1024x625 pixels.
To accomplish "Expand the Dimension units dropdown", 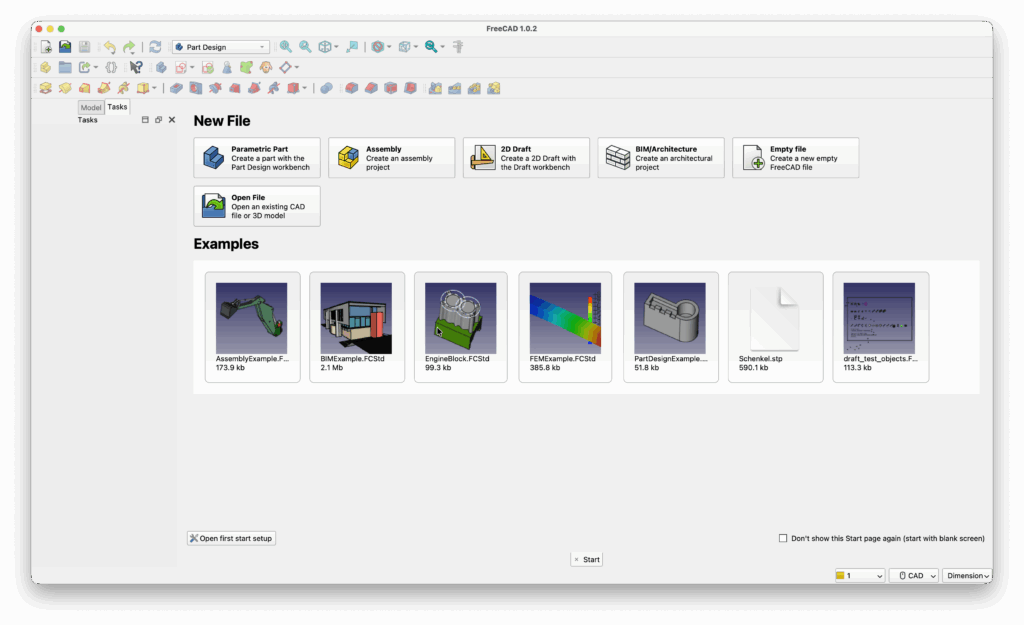I will click(x=967, y=576).
